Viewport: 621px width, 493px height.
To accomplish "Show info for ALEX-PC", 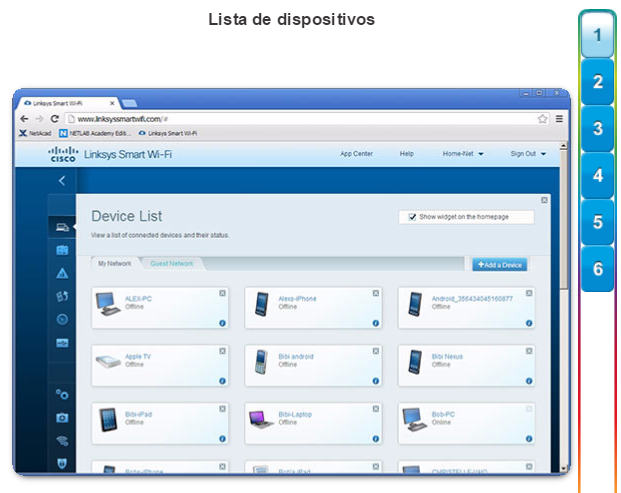I will pyautogui.click(x=222, y=323).
